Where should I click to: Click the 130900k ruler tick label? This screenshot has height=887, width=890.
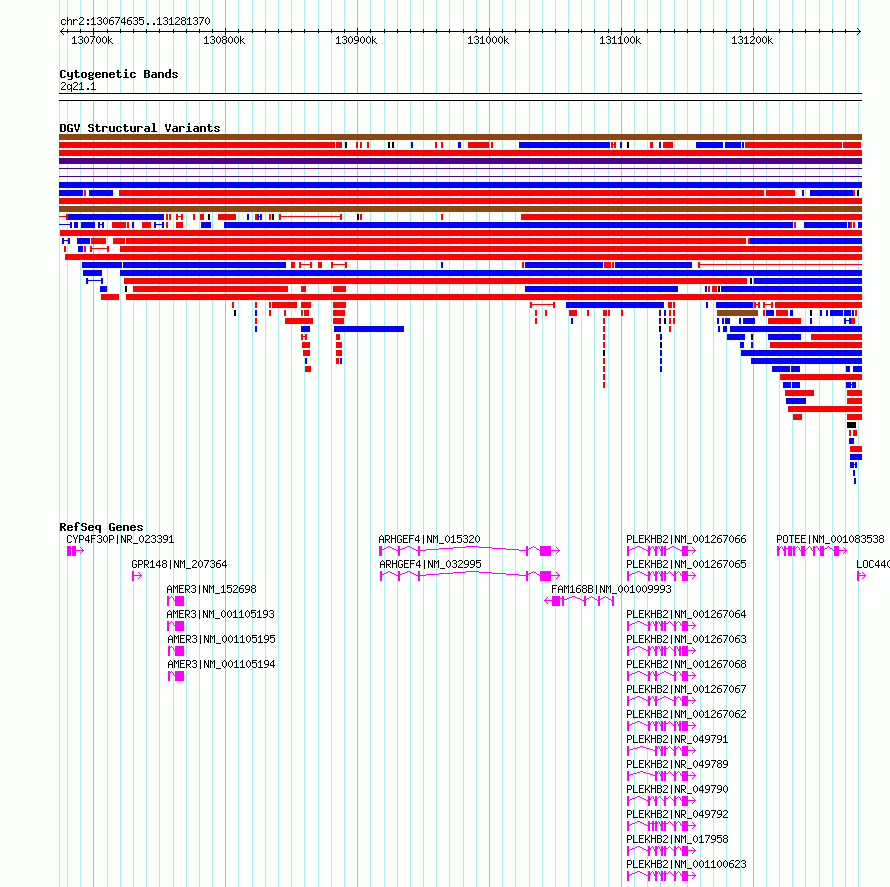coord(356,40)
